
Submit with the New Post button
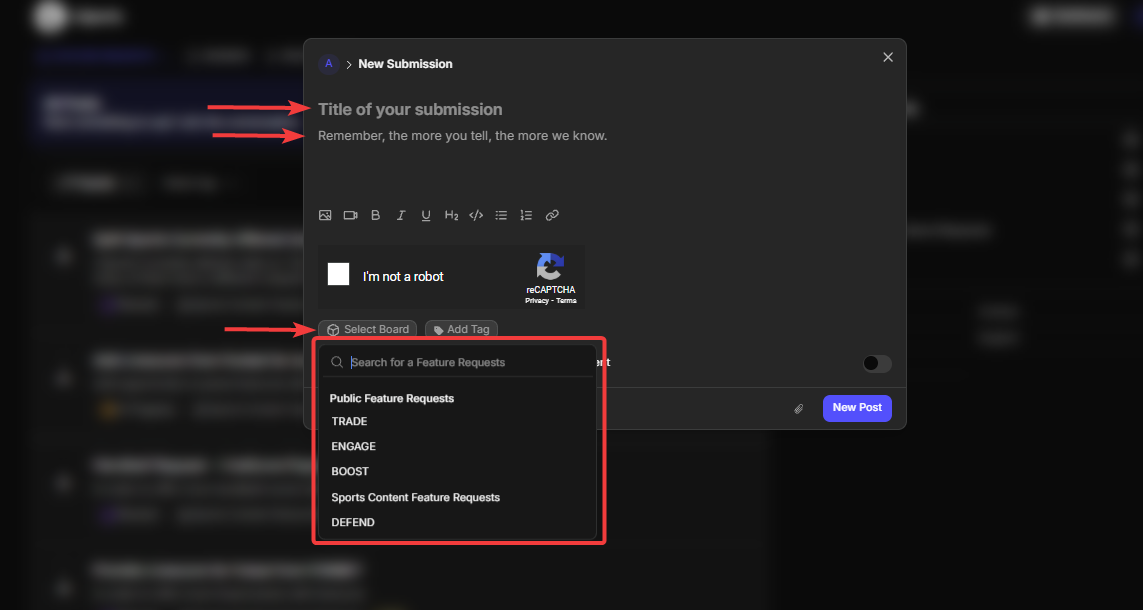click(857, 408)
